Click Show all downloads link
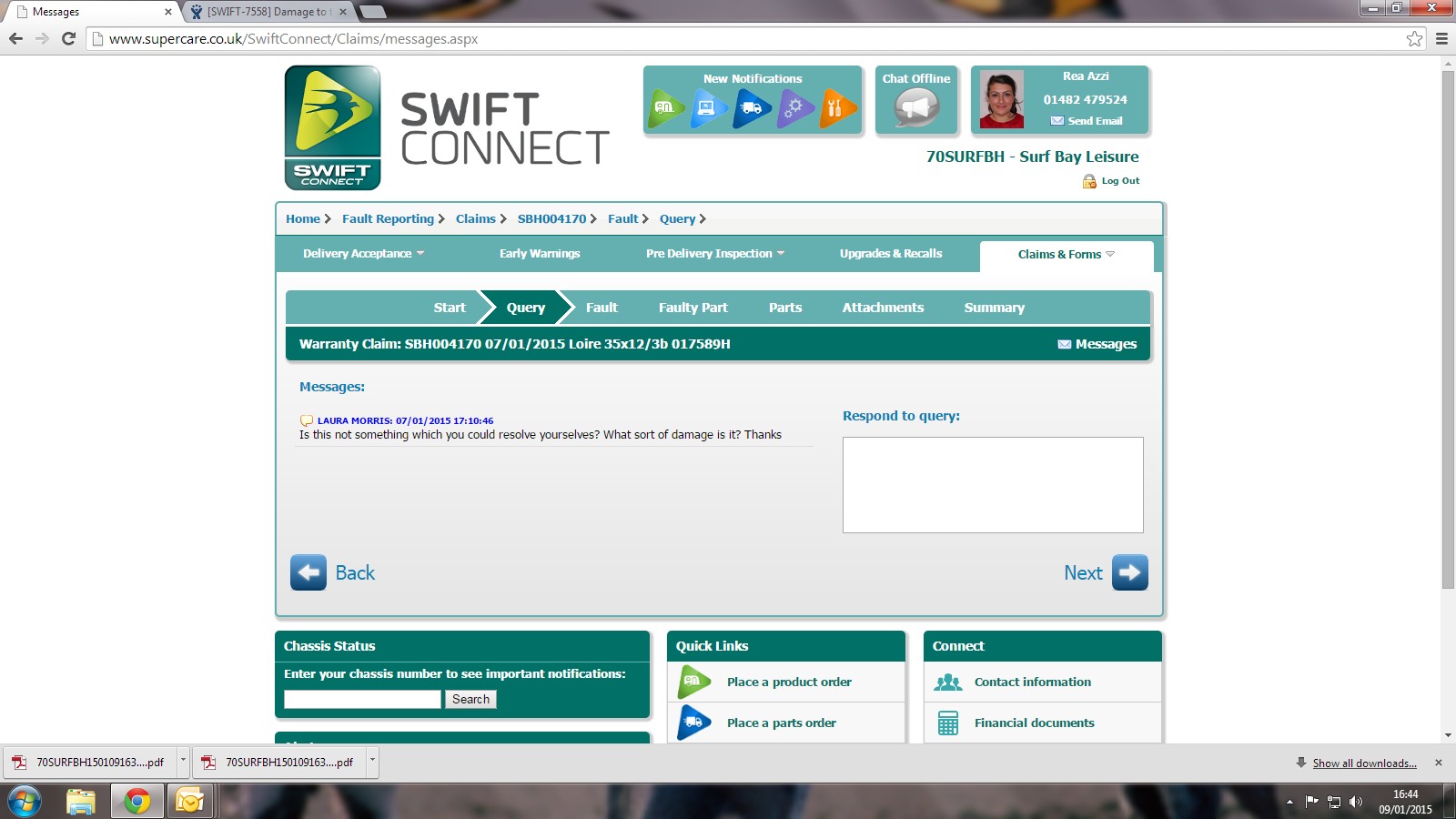 coord(1364,763)
